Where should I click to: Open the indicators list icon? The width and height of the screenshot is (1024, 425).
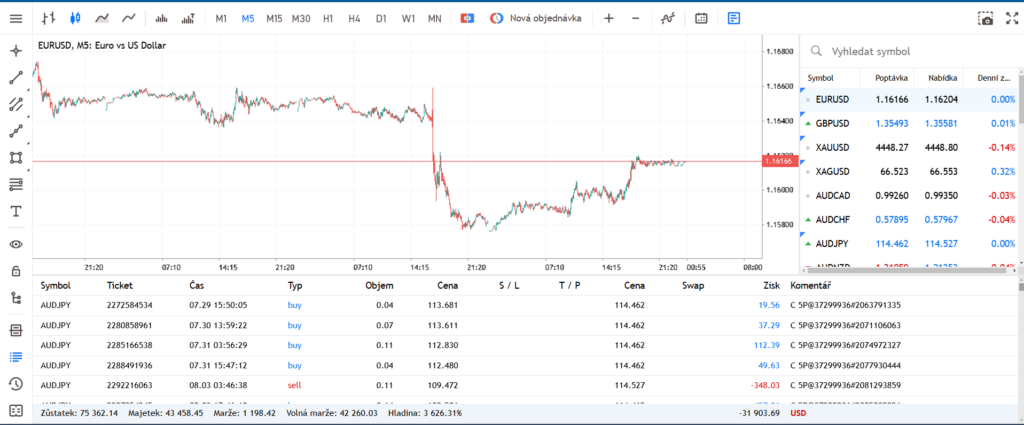click(x=667, y=19)
